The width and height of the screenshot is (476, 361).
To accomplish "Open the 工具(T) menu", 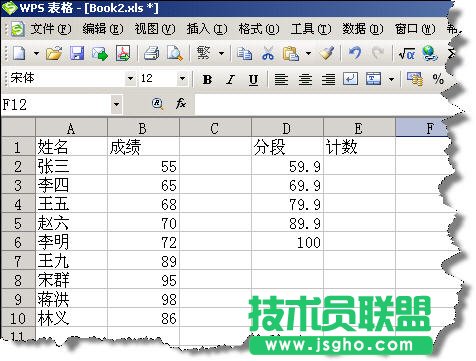I will (311, 29).
